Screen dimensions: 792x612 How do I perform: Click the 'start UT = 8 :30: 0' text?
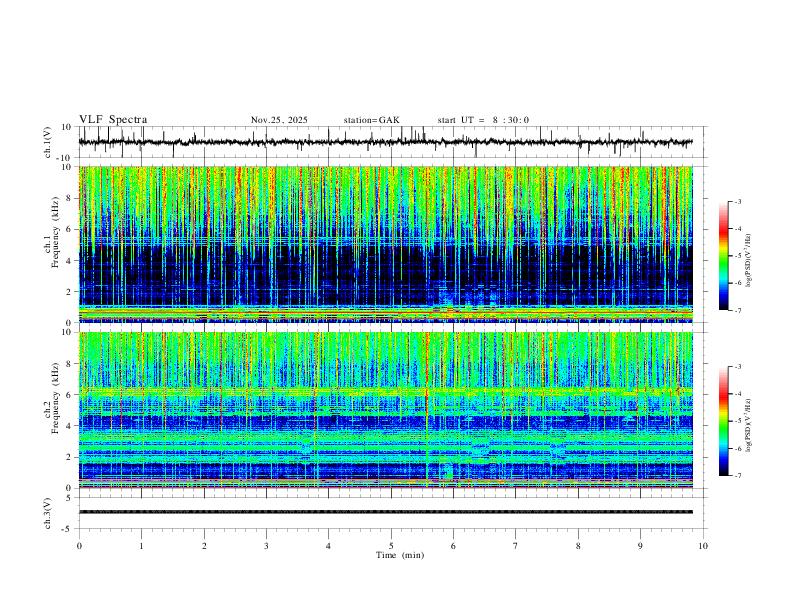click(x=483, y=120)
